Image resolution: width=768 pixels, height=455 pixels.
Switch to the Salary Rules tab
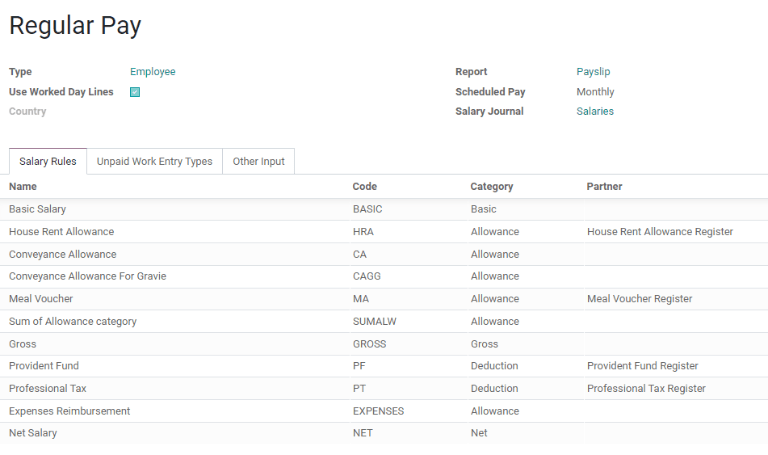point(48,161)
